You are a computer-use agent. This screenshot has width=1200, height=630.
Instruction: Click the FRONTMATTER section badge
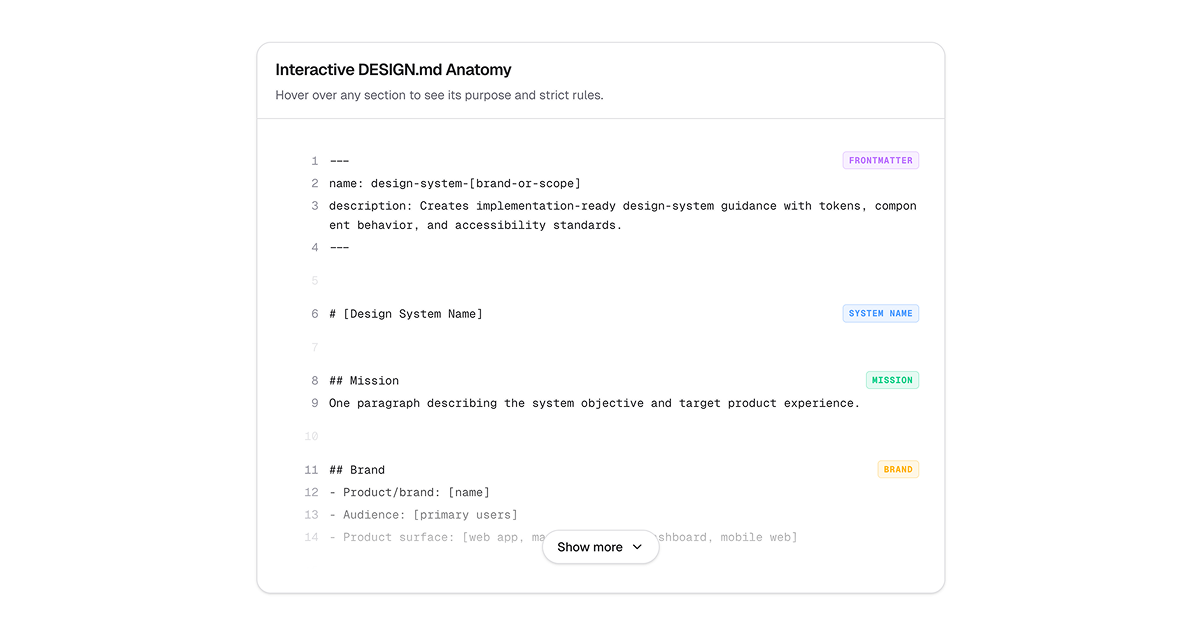[x=880, y=160]
